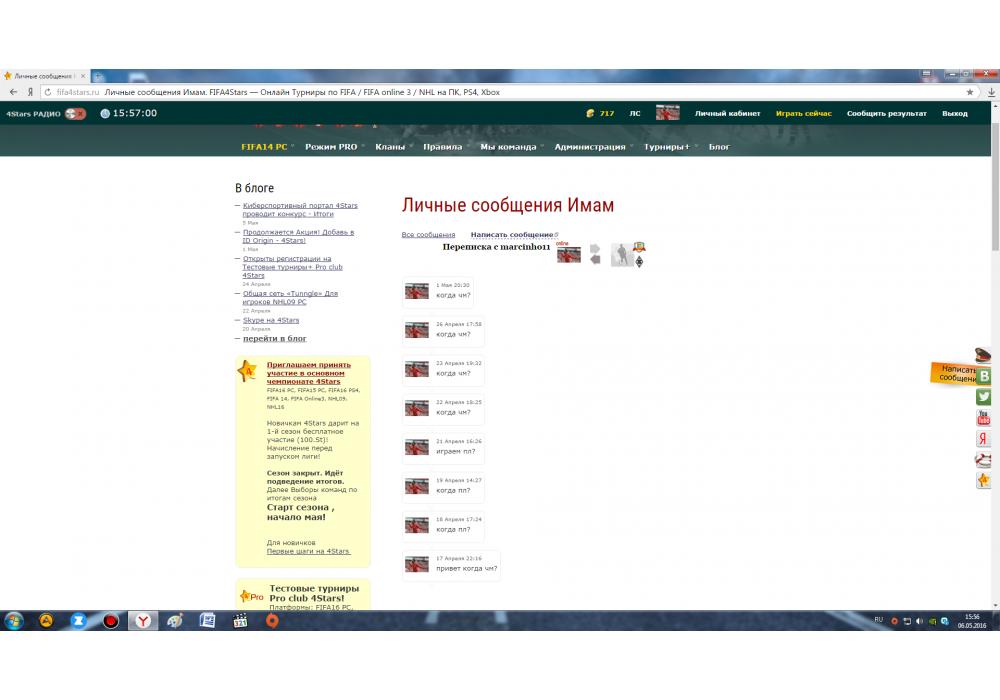
Task: Expand the Турниры+ dropdown menu
Action: 667,147
